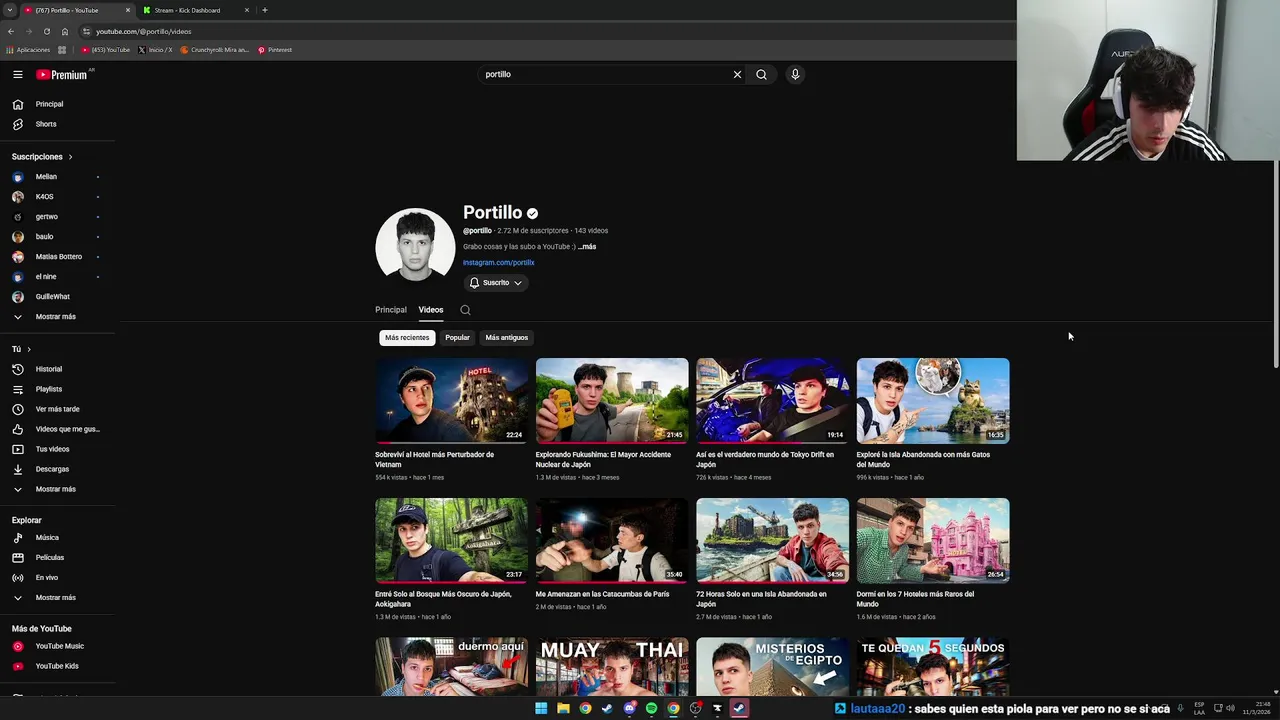Open Isla Abandonada con Gatos thumbnail
The width and height of the screenshot is (1280, 720).
coord(933,400)
